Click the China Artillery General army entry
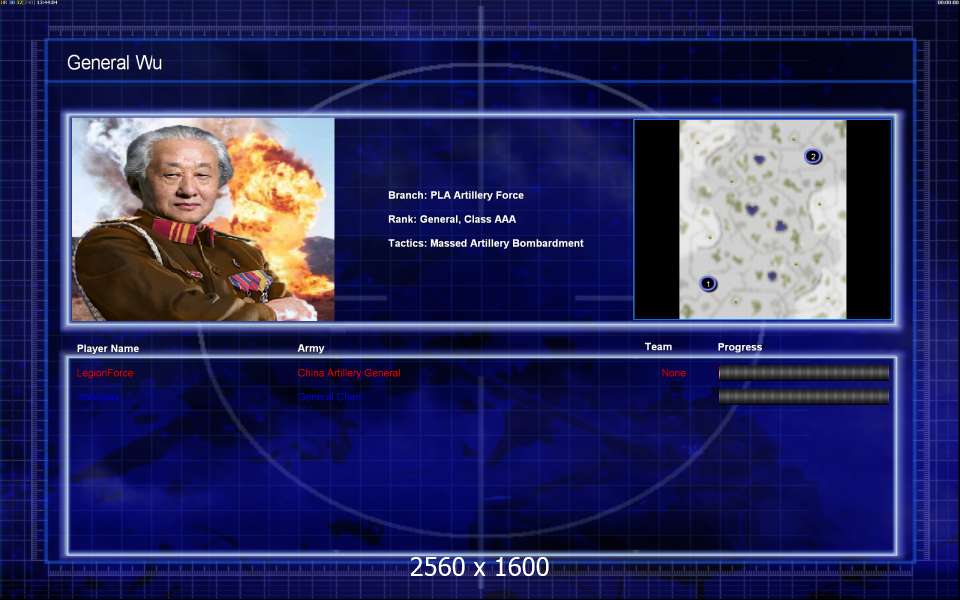 coord(349,373)
